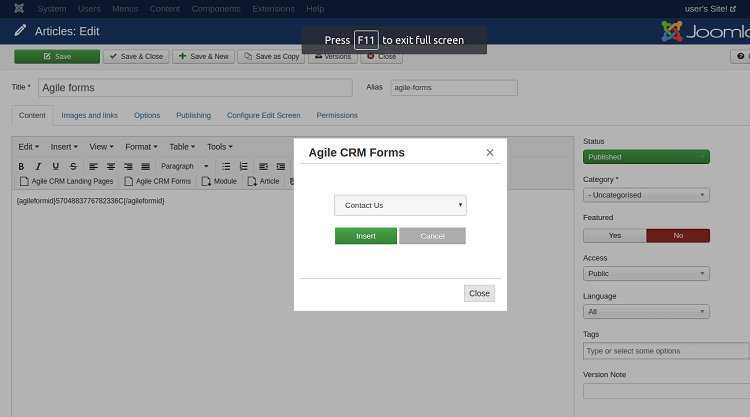
Task: Click the Agile CRM Landing Pages editor button
Action: coord(66,181)
